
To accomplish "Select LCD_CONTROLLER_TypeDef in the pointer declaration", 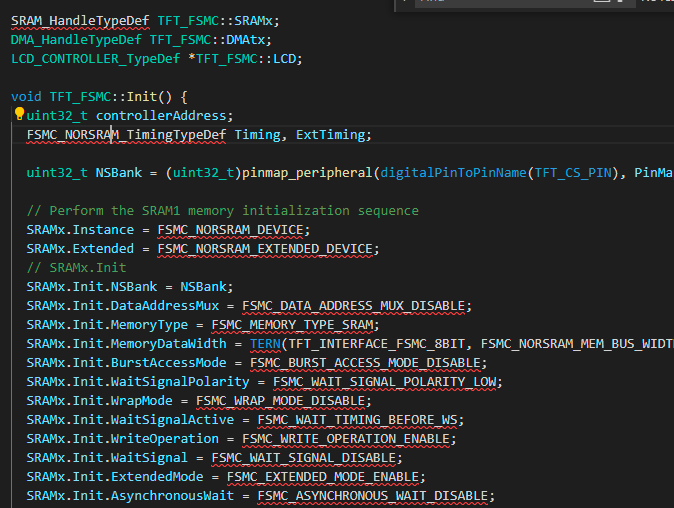I will (95, 59).
